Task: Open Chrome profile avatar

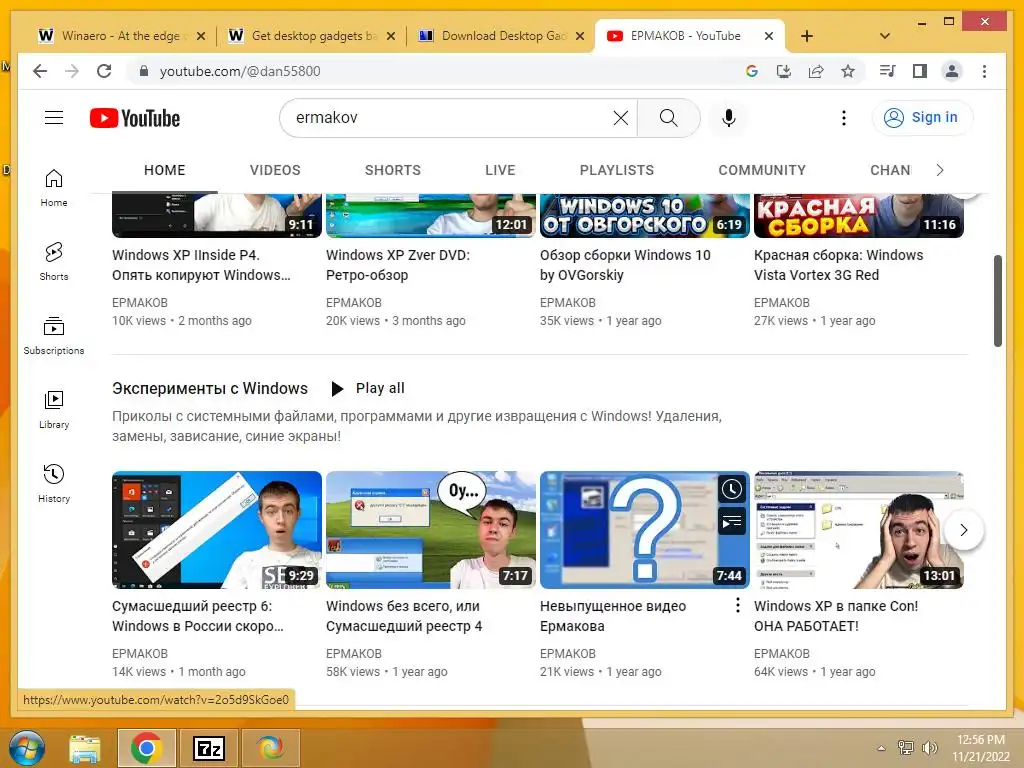Action: (x=952, y=71)
